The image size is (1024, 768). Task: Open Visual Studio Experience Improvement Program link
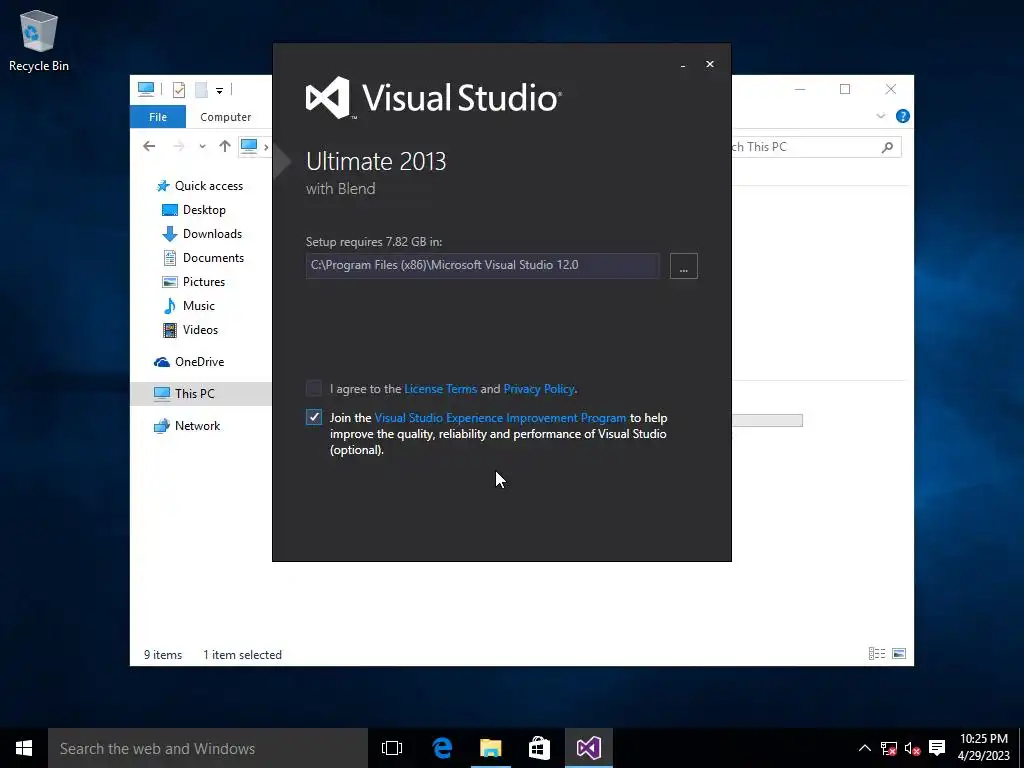[500, 418]
